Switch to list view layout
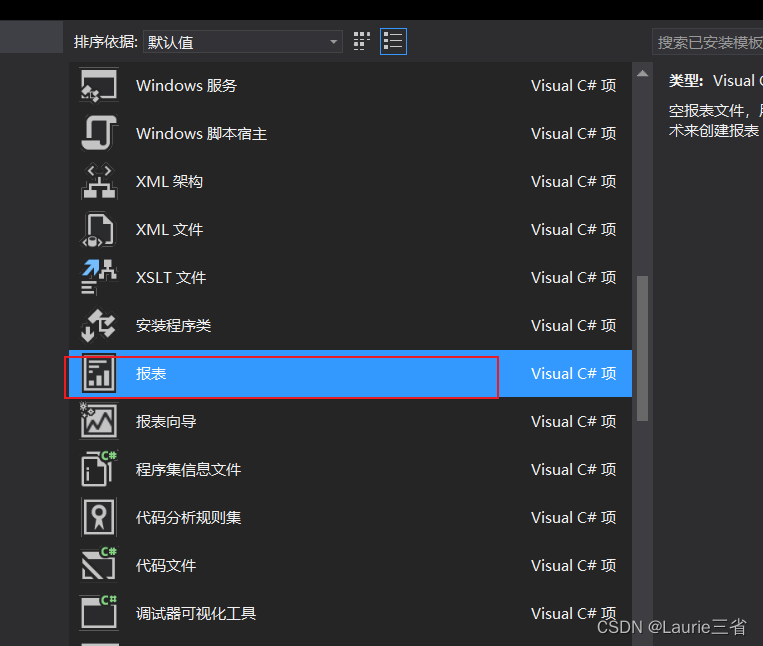Image resolution: width=763 pixels, height=646 pixels. pyautogui.click(x=393, y=41)
